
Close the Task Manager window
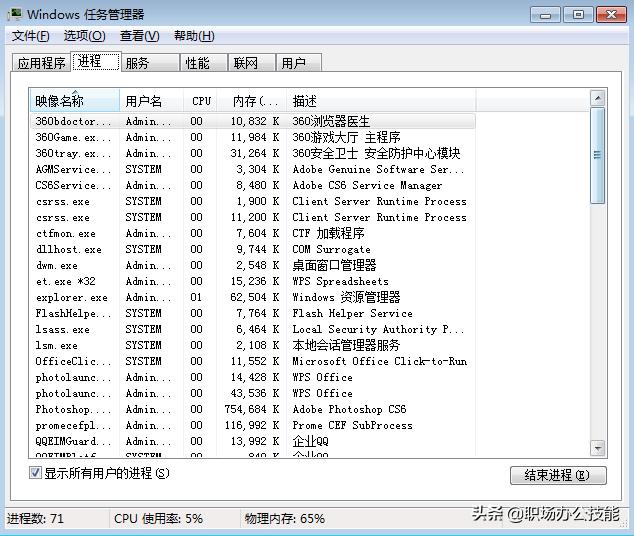click(x=611, y=15)
